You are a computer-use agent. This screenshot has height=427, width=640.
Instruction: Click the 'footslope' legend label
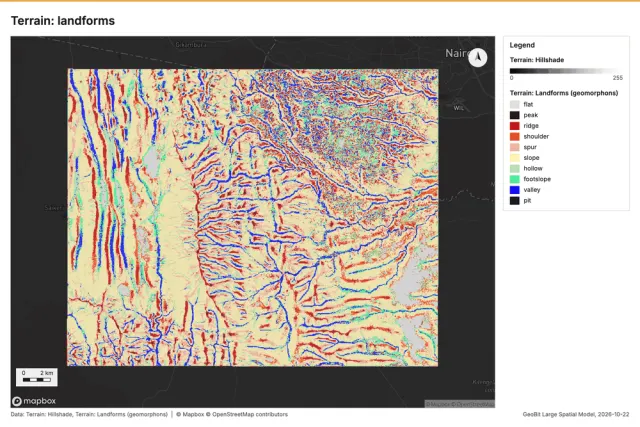coord(537,179)
